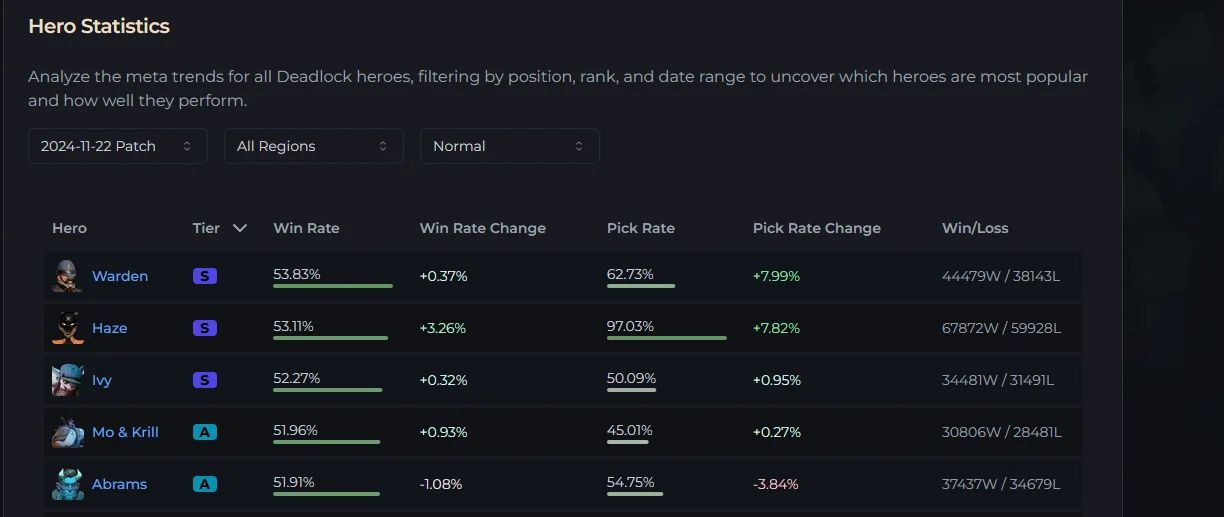Open the Abrams hero link

(119, 484)
